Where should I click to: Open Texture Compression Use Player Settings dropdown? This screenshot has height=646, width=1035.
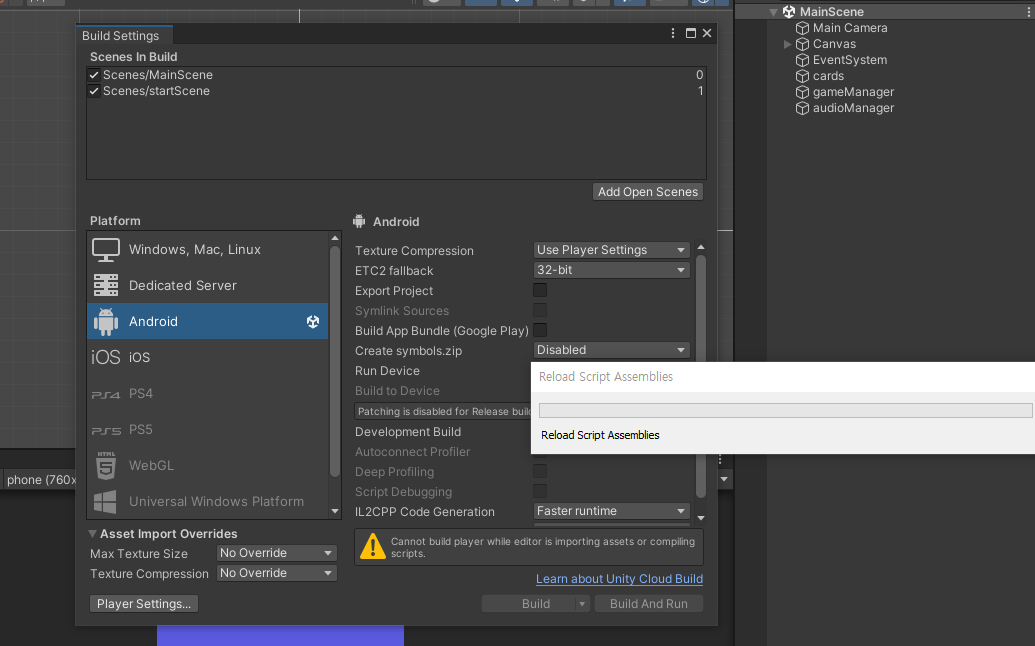pyautogui.click(x=611, y=250)
